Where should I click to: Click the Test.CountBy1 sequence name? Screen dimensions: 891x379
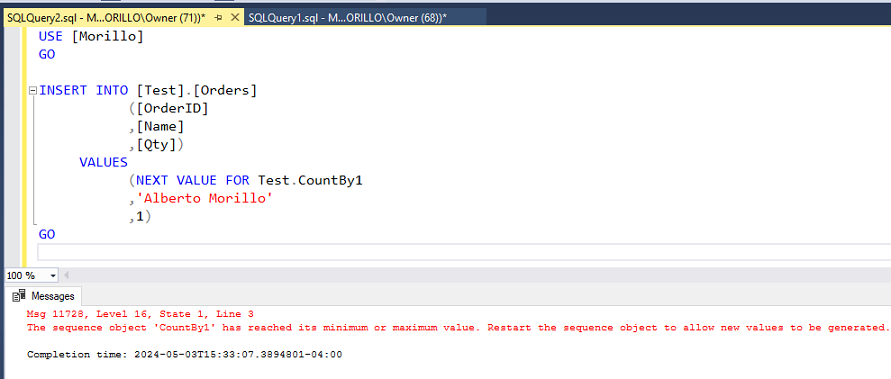click(310, 180)
